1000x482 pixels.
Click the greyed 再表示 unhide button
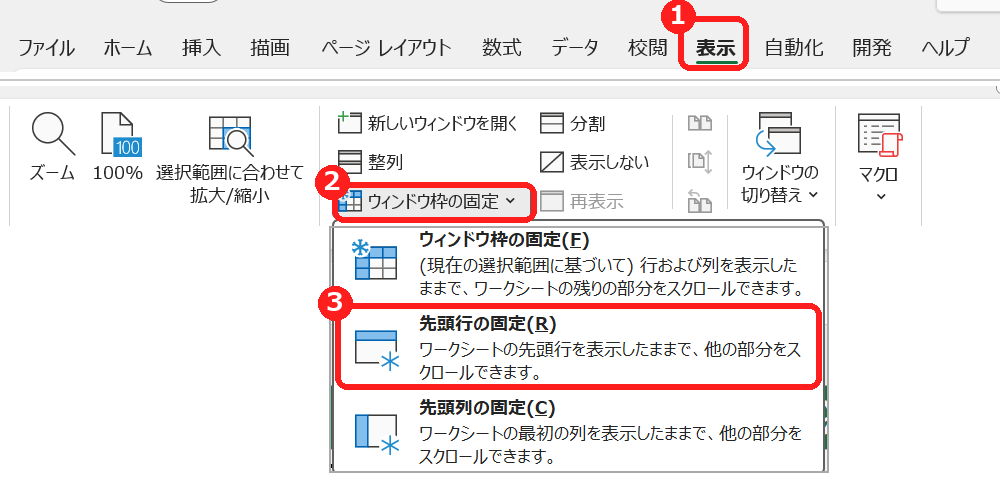click(x=582, y=202)
